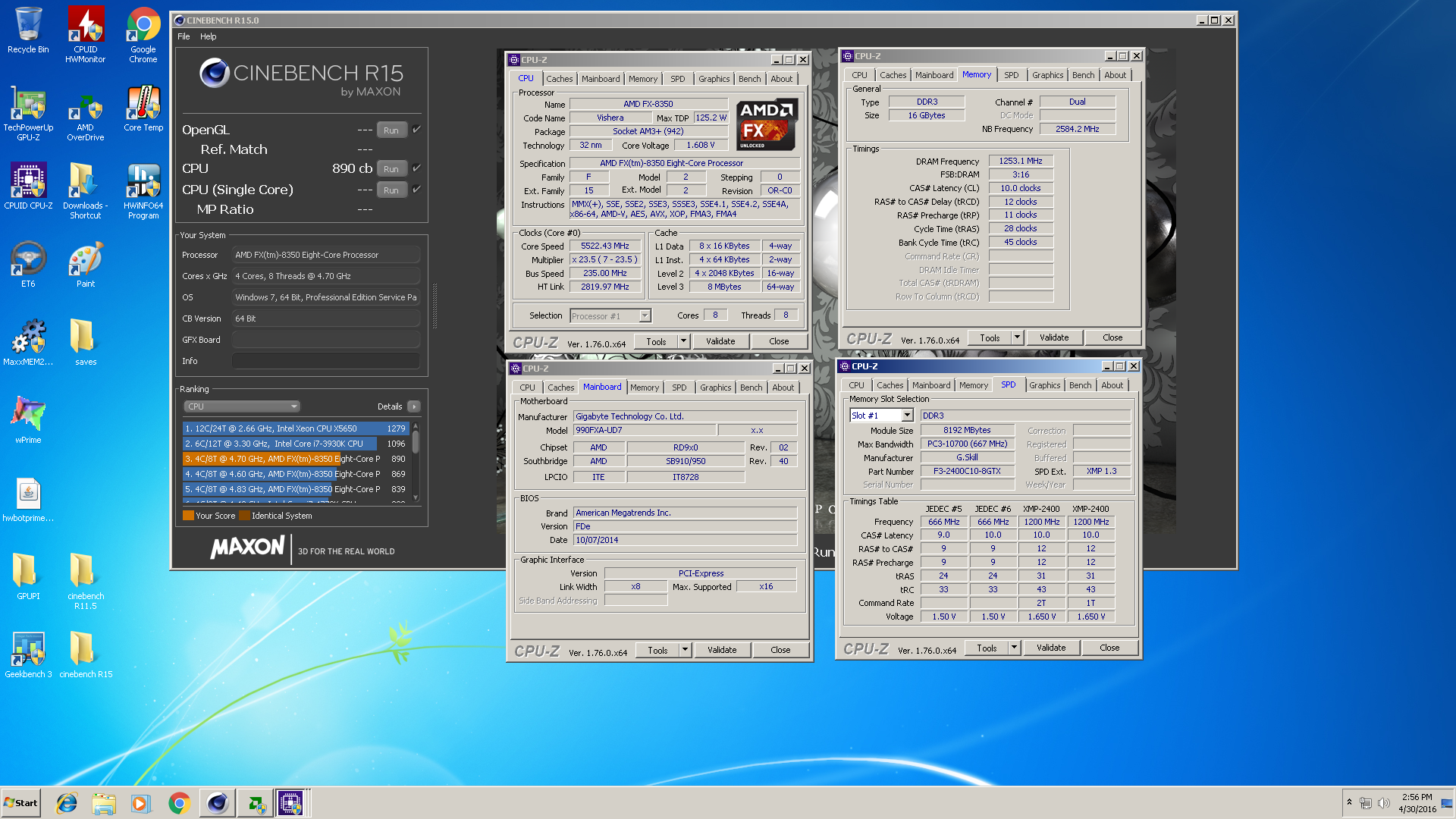Select About tab in SPD CPU-Z window
The width and height of the screenshot is (1456, 819).
[1112, 385]
